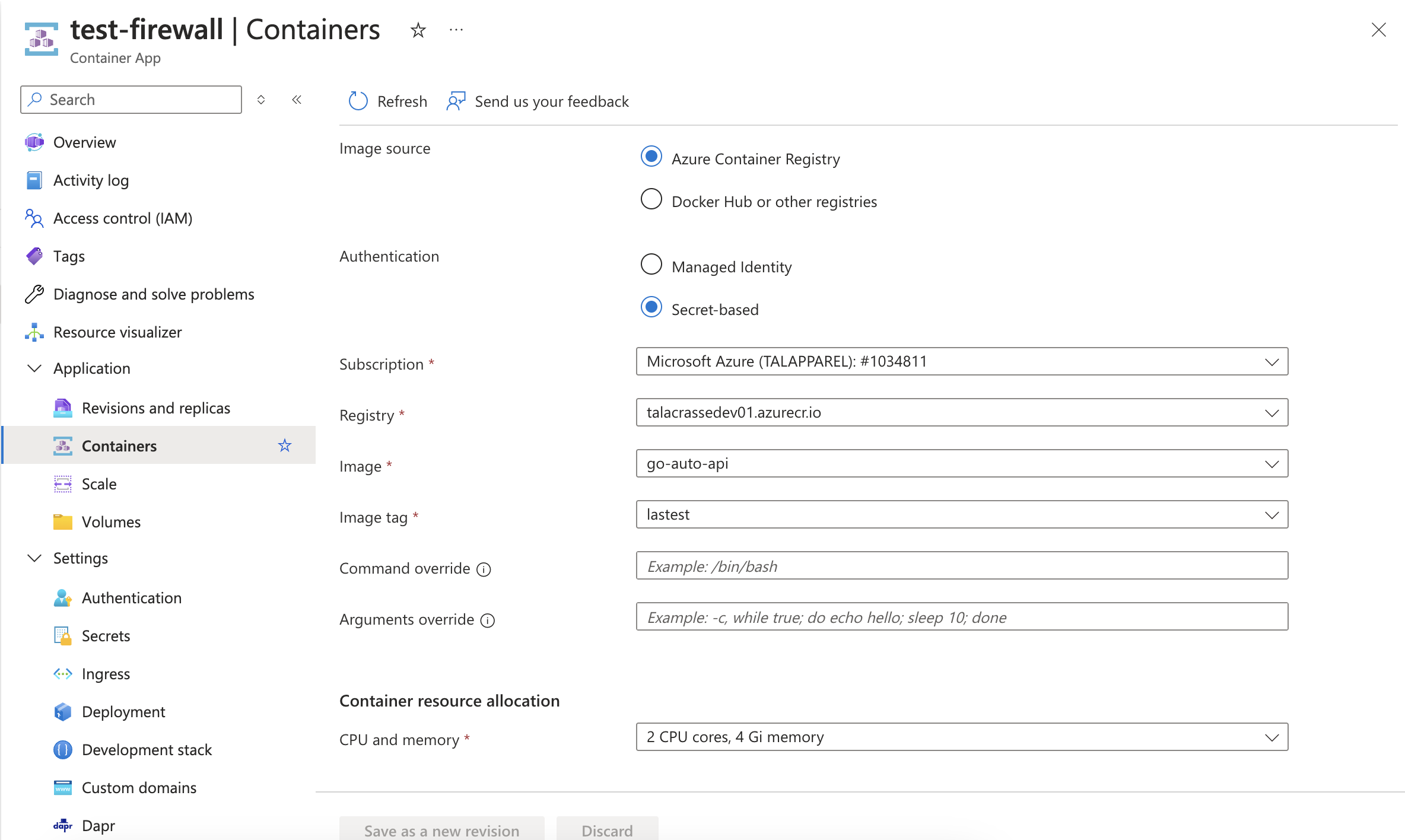Expand the Image tag dropdown
The image size is (1405, 840).
(961, 514)
